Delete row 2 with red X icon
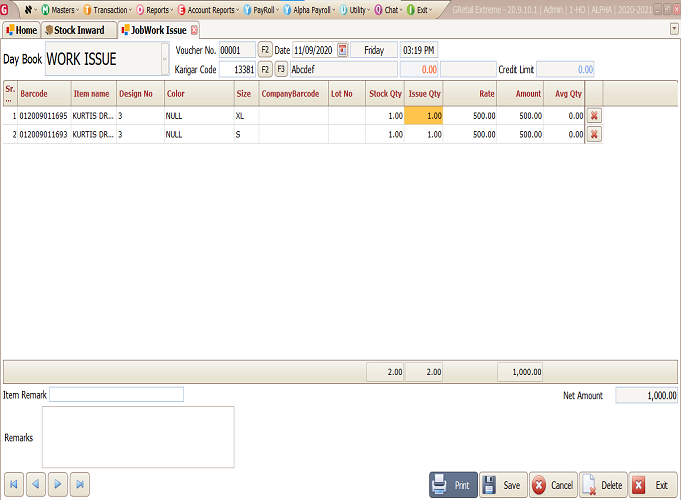681x500 pixels. (594, 134)
